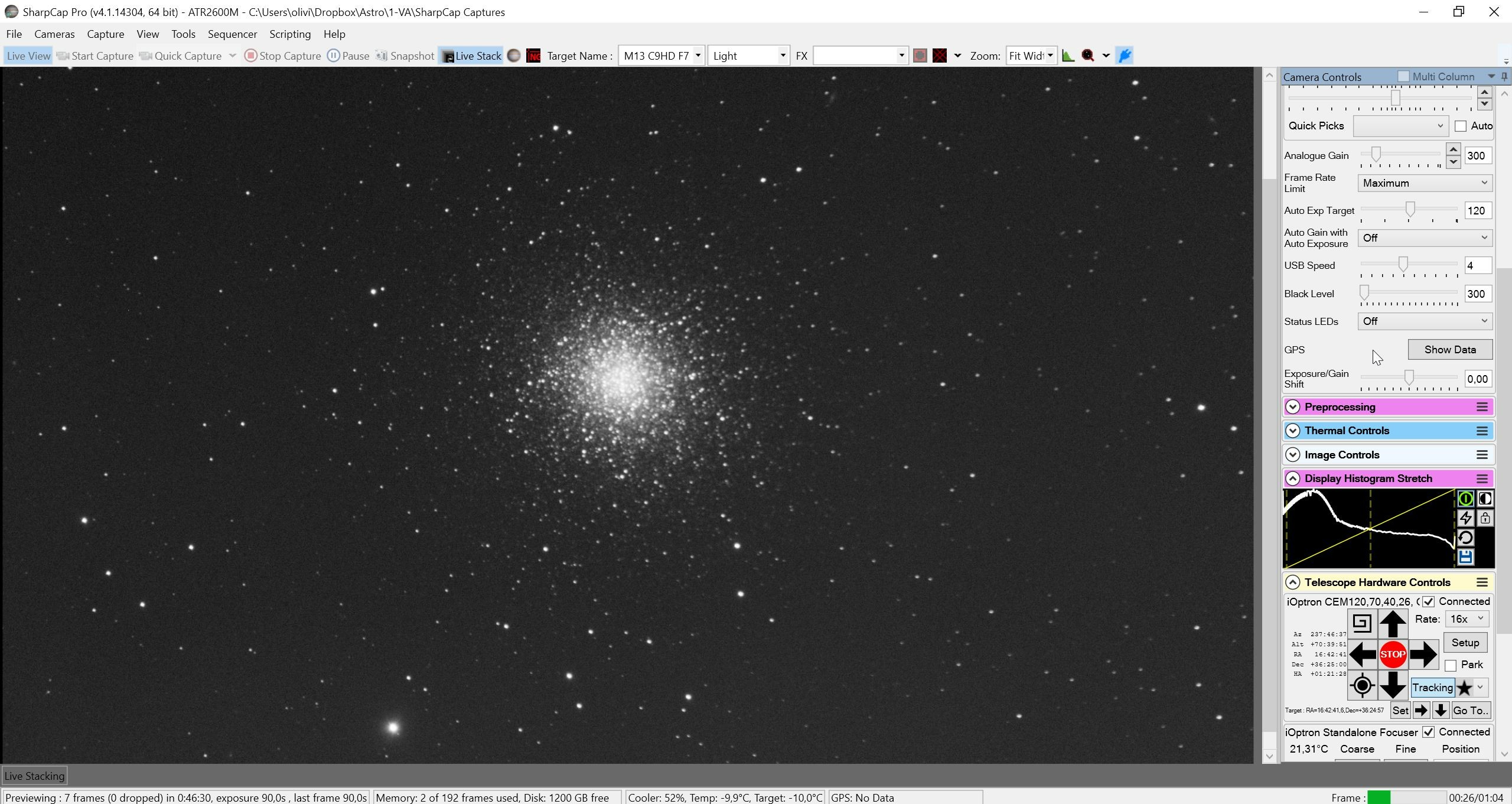
Task: Open the Scripting menu
Action: [290, 34]
